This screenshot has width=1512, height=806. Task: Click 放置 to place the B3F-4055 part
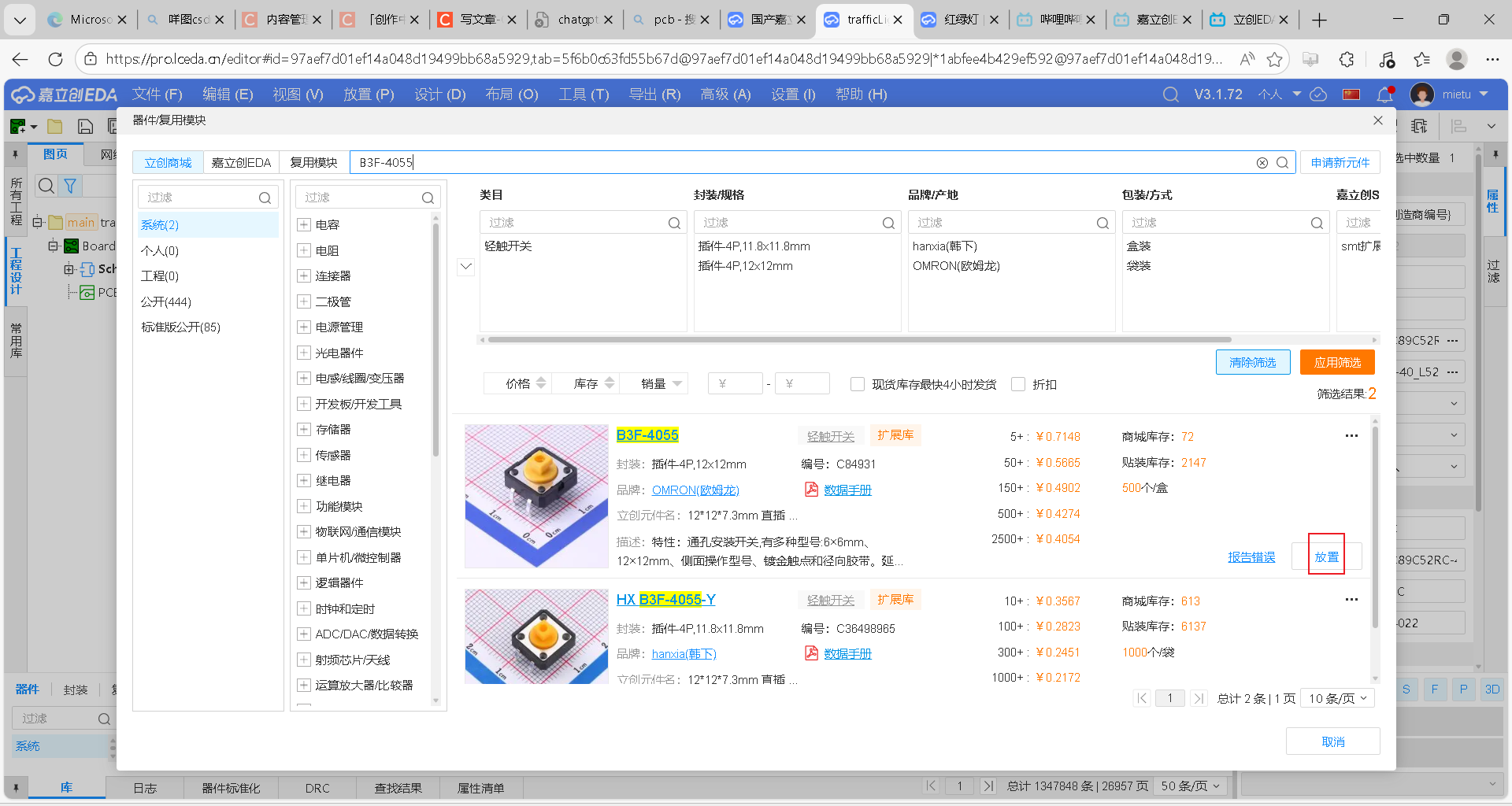pyautogui.click(x=1326, y=556)
